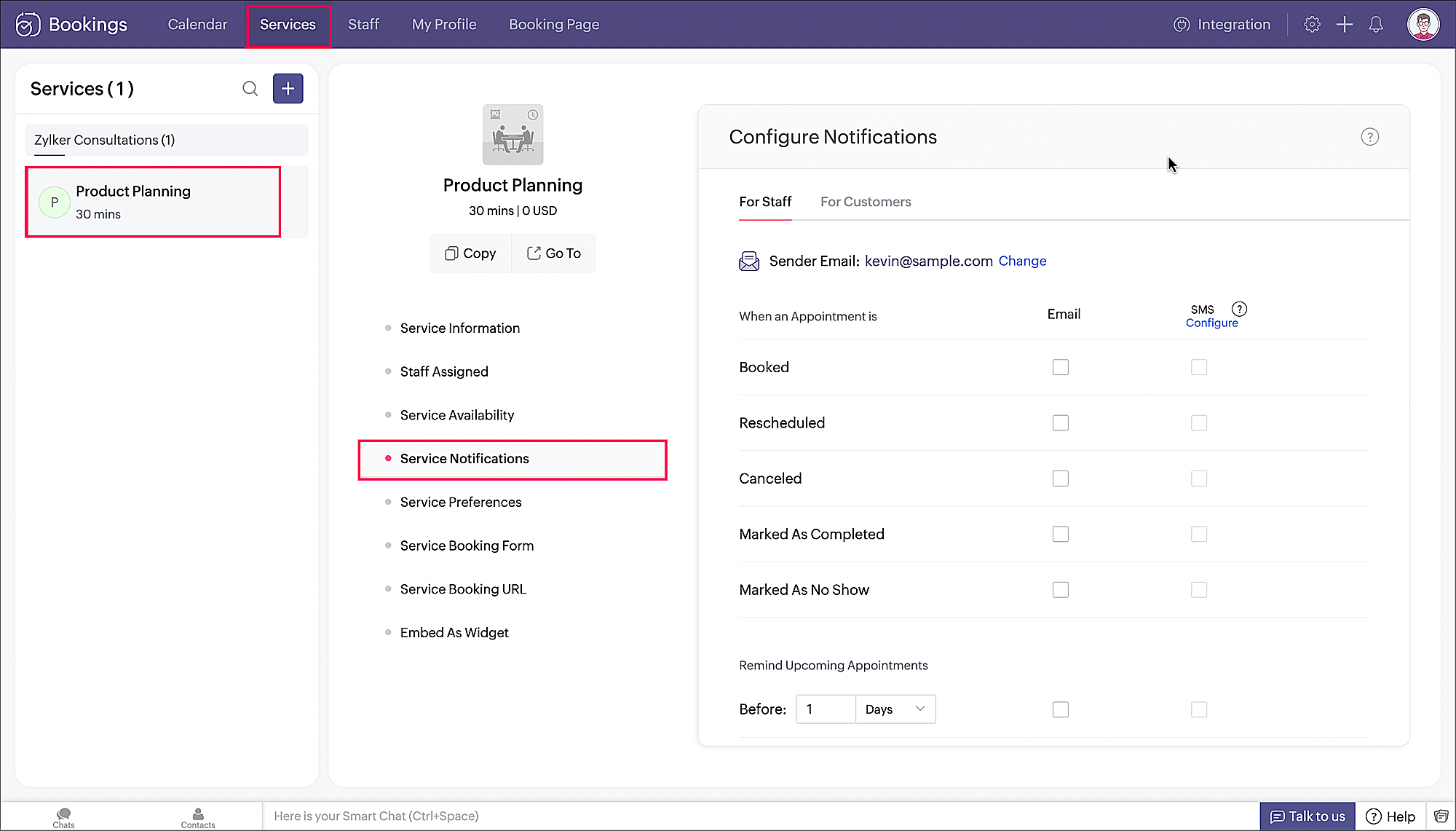Viewport: 1456px width, 831px height.
Task: Open the Staff menu in navigation bar
Action: (x=363, y=24)
